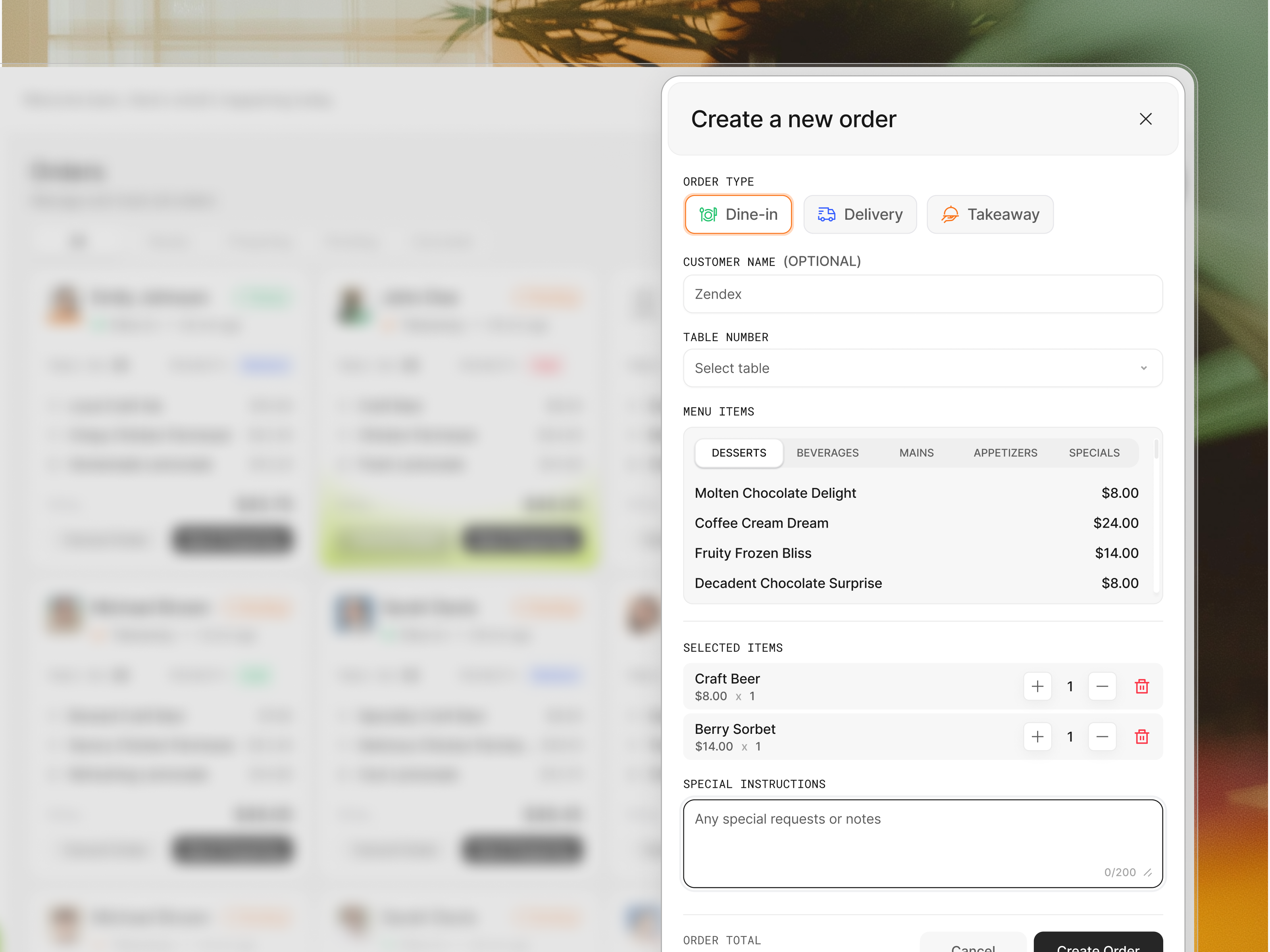Increase Craft Beer quantity with plus icon
This screenshot has height=952, width=1270.
(x=1037, y=686)
